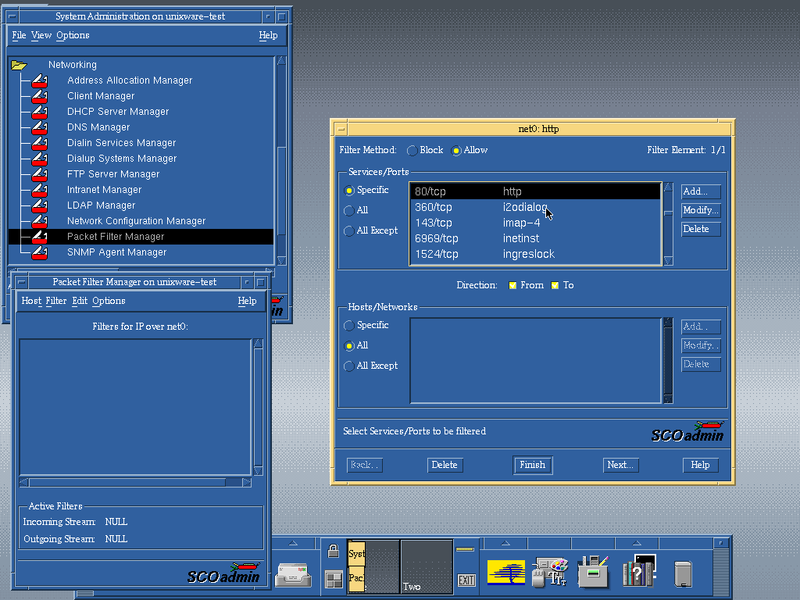
Task: Click the Trash can icon
Action: coord(683,573)
